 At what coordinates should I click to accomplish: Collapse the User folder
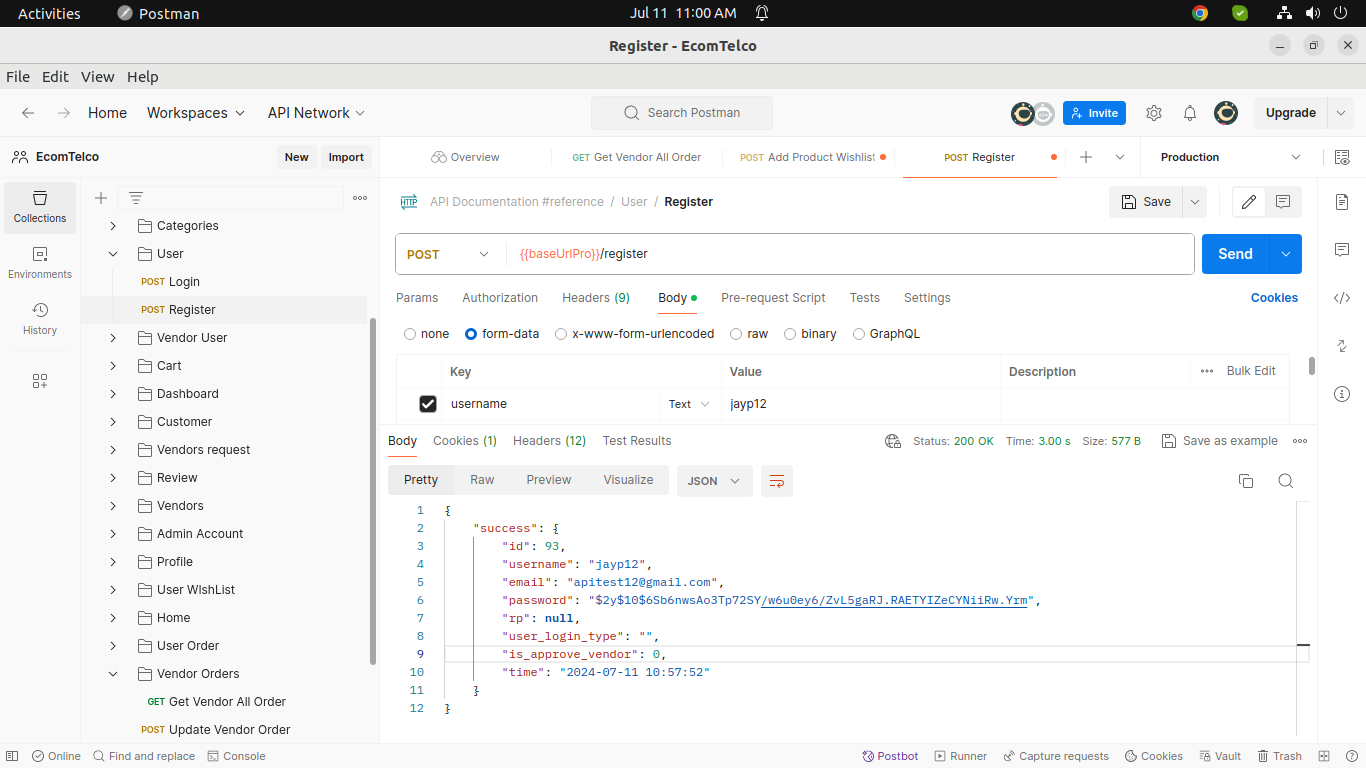click(113, 254)
